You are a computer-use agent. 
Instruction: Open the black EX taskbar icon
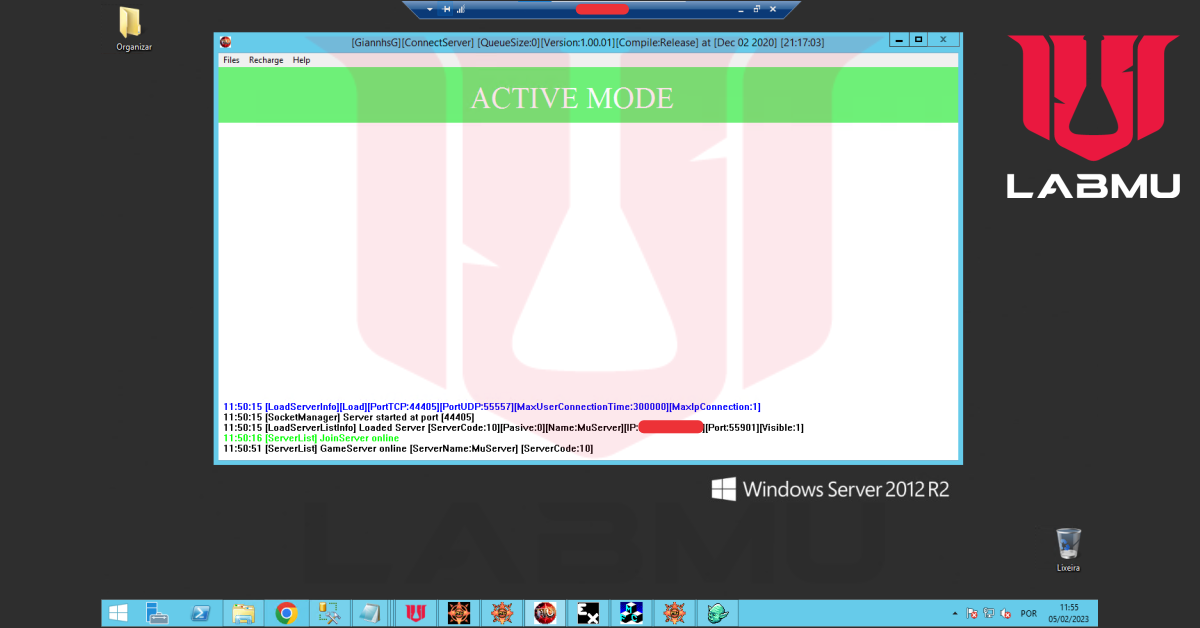pyautogui.click(x=588, y=613)
